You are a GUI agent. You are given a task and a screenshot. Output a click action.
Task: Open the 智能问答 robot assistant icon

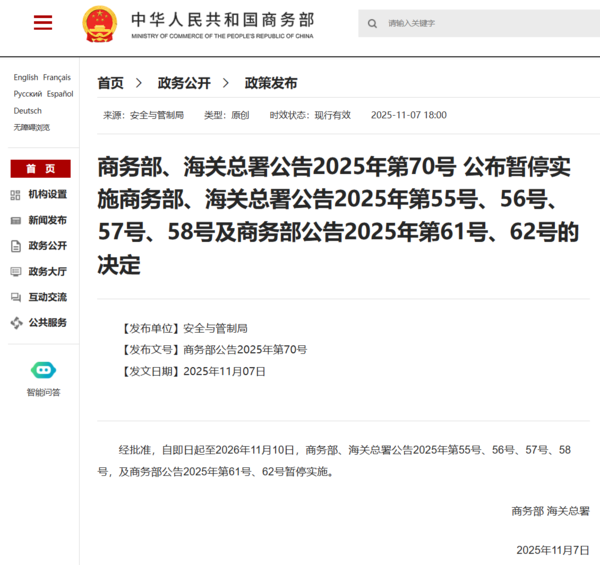coord(43,370)
